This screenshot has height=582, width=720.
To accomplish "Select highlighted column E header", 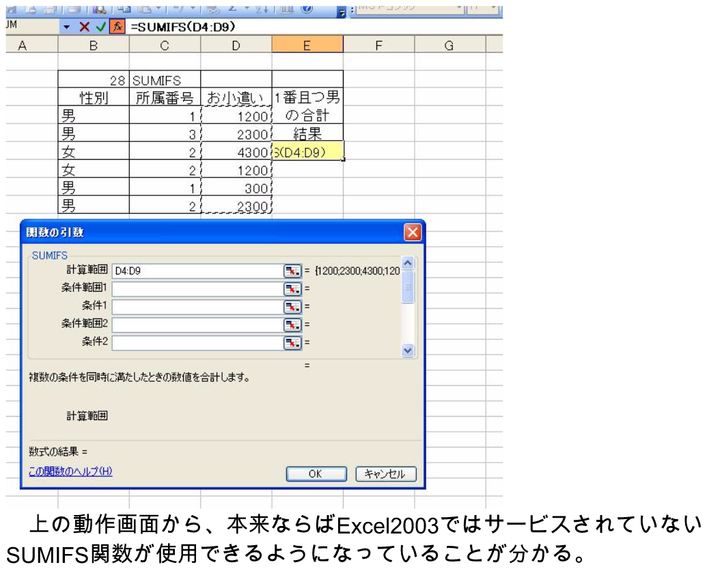I will click(307, 45).
